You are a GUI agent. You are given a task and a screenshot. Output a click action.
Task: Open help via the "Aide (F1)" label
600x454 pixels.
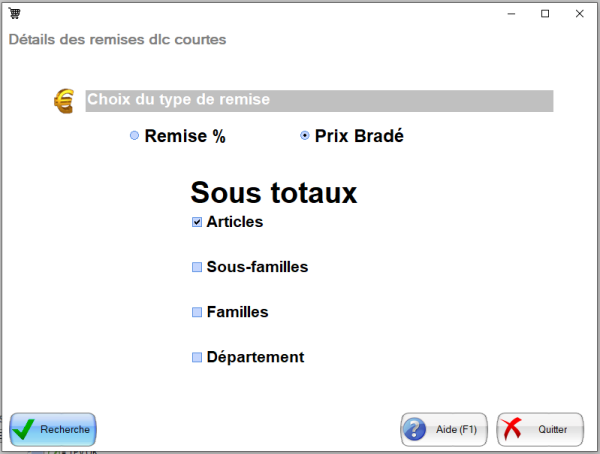click(456, 430)
